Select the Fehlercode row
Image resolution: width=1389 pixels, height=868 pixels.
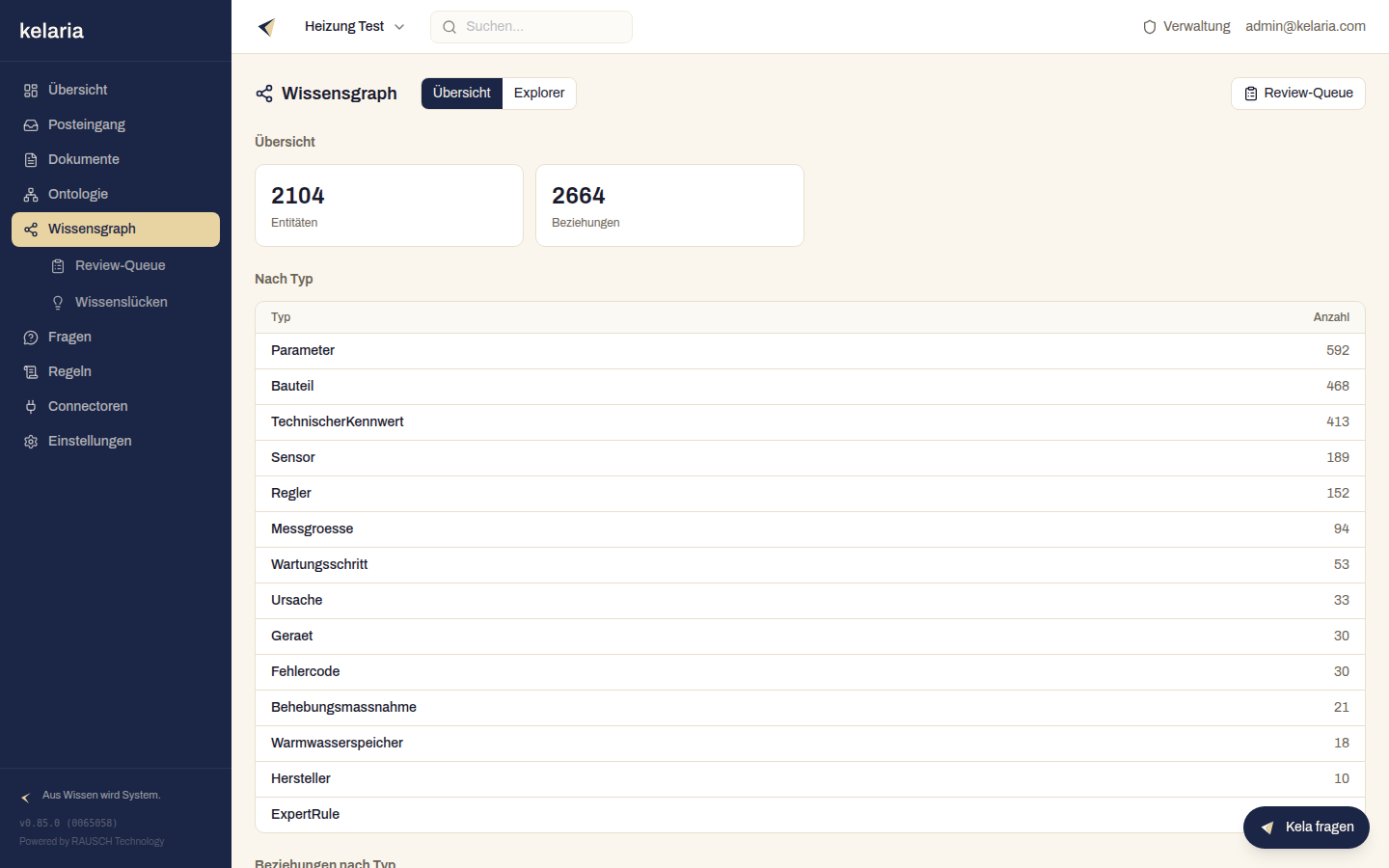click(x=810, y=672)
